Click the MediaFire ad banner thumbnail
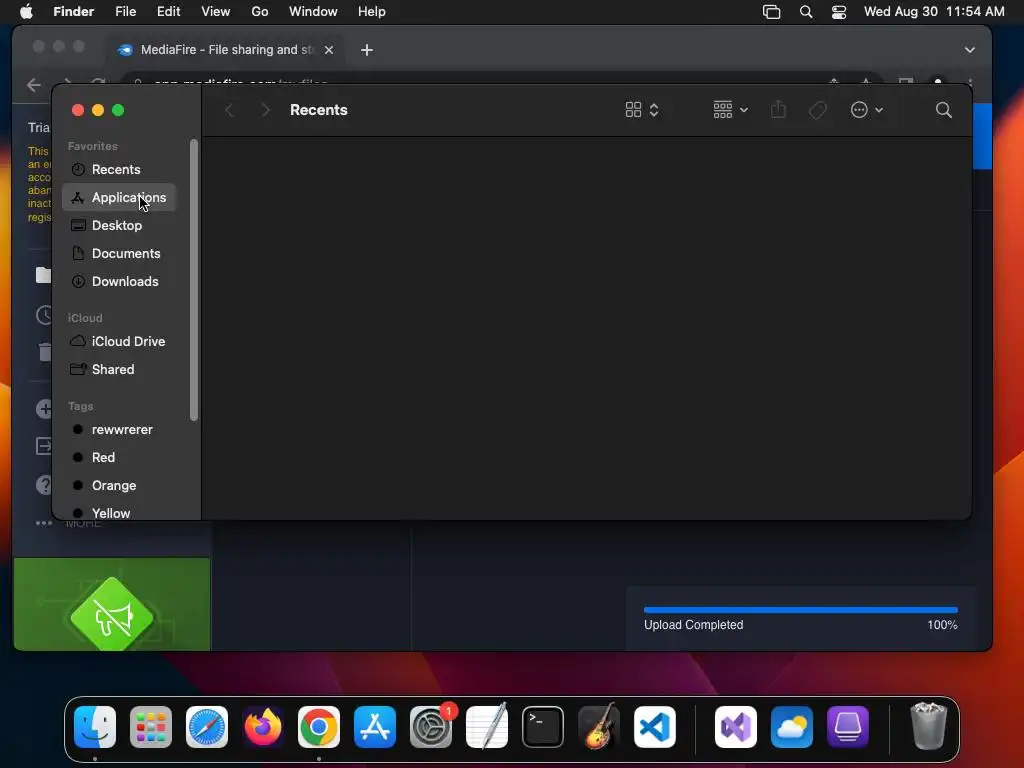 point(112,604)
